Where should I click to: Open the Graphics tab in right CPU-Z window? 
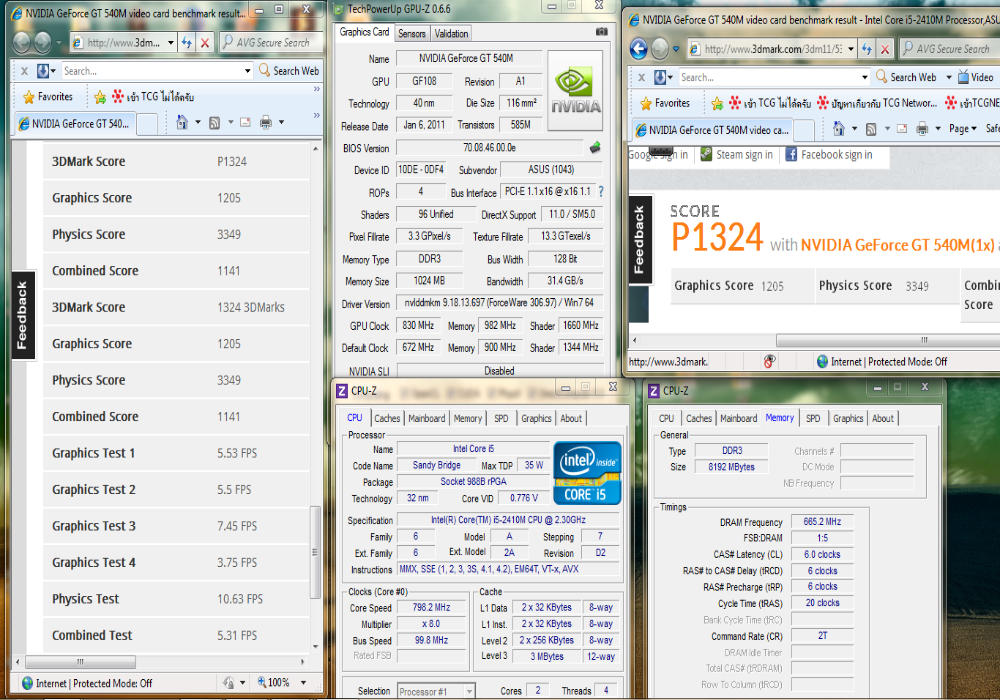848,418
